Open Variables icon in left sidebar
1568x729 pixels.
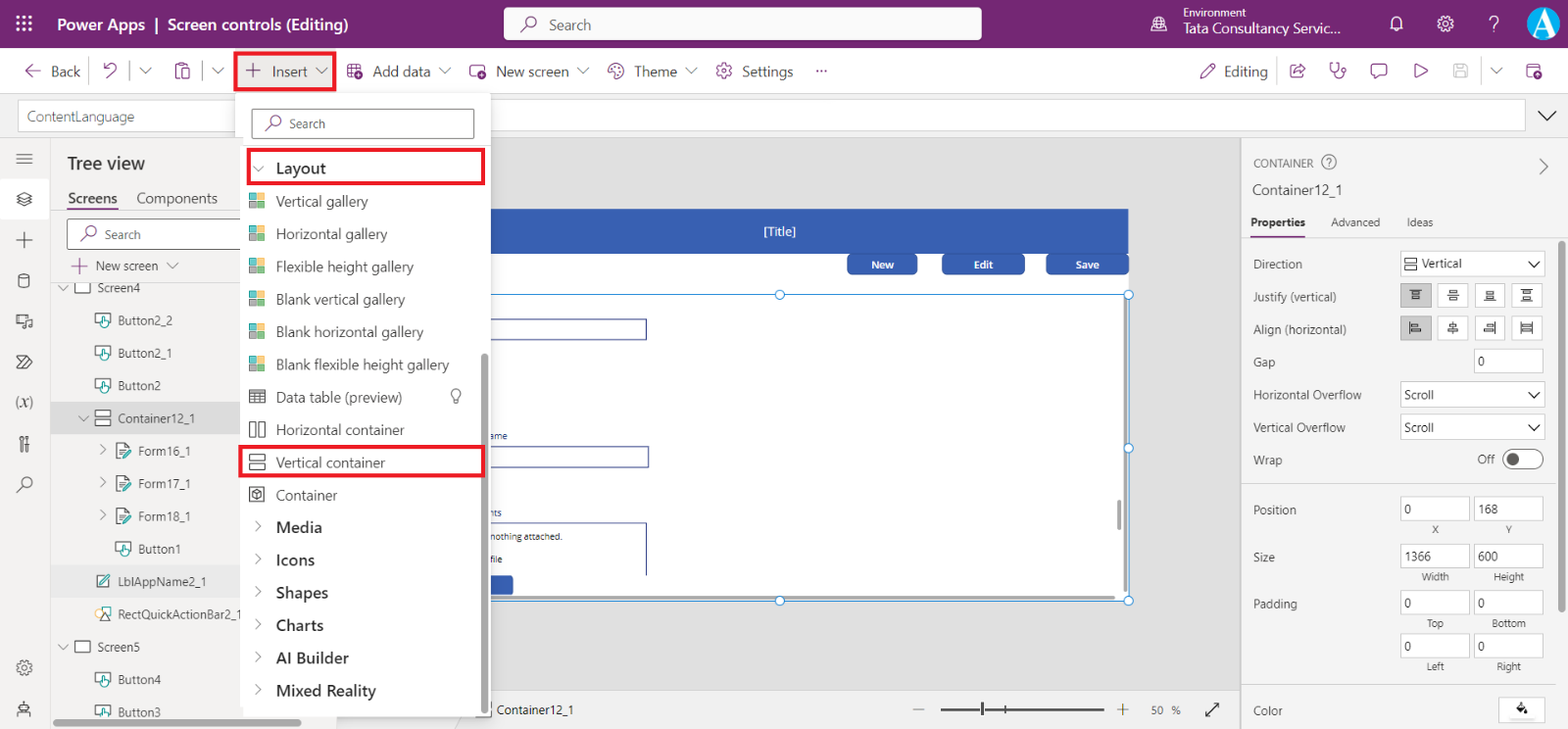point(24,403)
